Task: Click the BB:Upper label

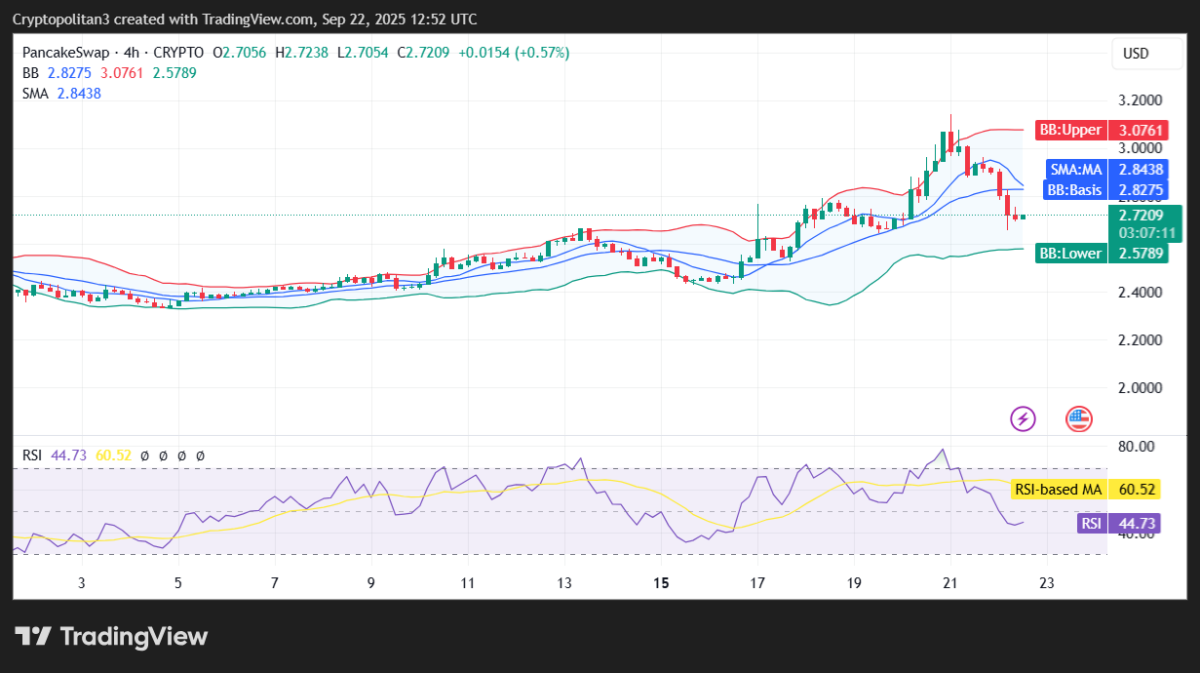Action: pyautogui.click(x=1070, y=130)
